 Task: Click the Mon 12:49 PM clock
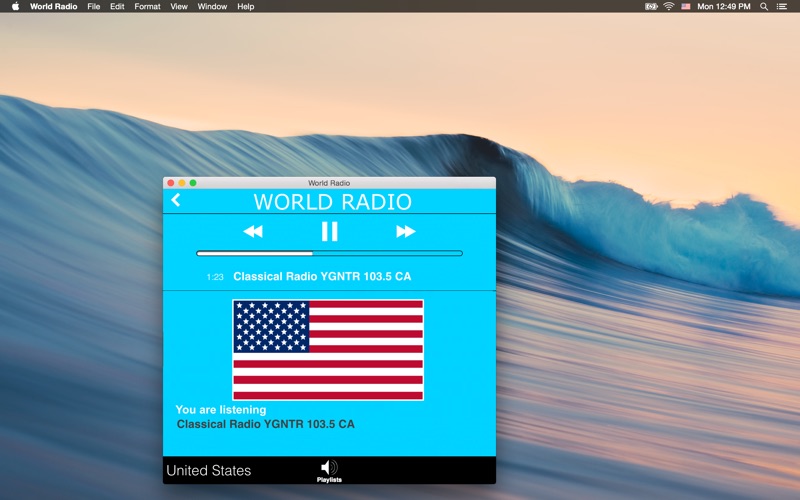[723, 7]
